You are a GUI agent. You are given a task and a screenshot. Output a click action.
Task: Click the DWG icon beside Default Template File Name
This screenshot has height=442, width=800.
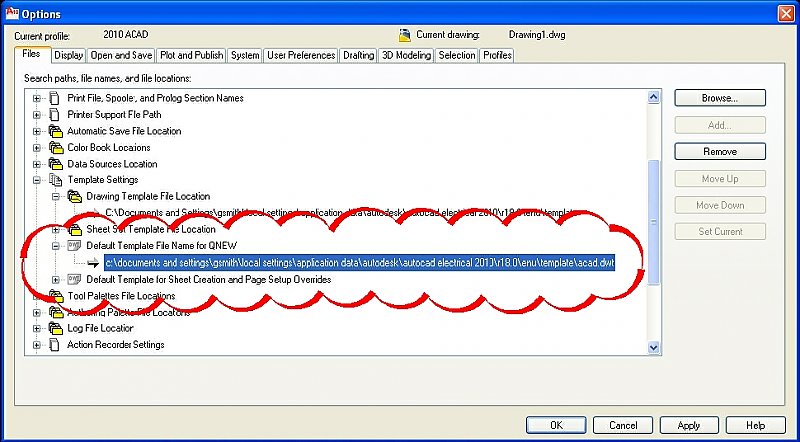74,245
